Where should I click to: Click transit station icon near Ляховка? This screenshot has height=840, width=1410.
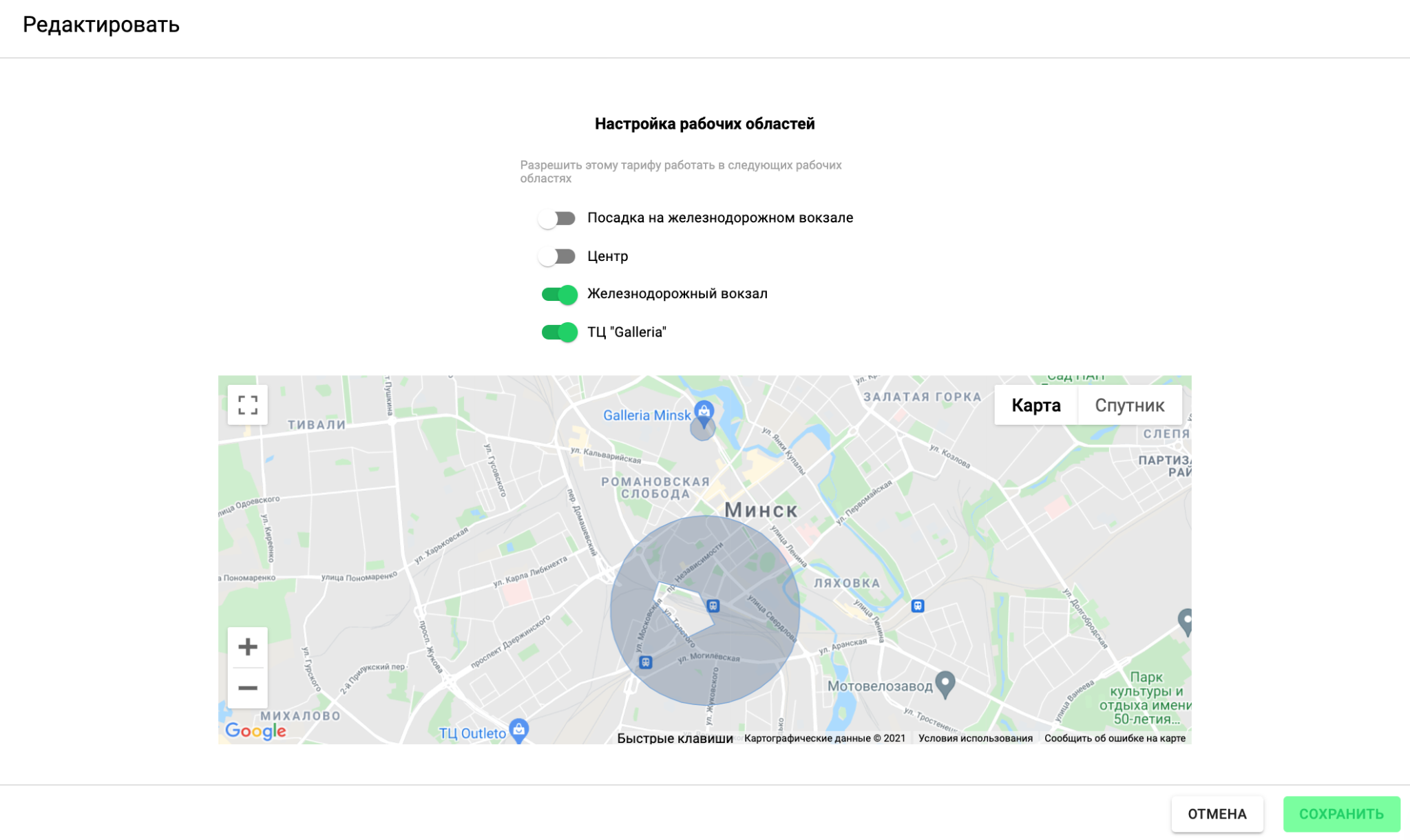917,606
